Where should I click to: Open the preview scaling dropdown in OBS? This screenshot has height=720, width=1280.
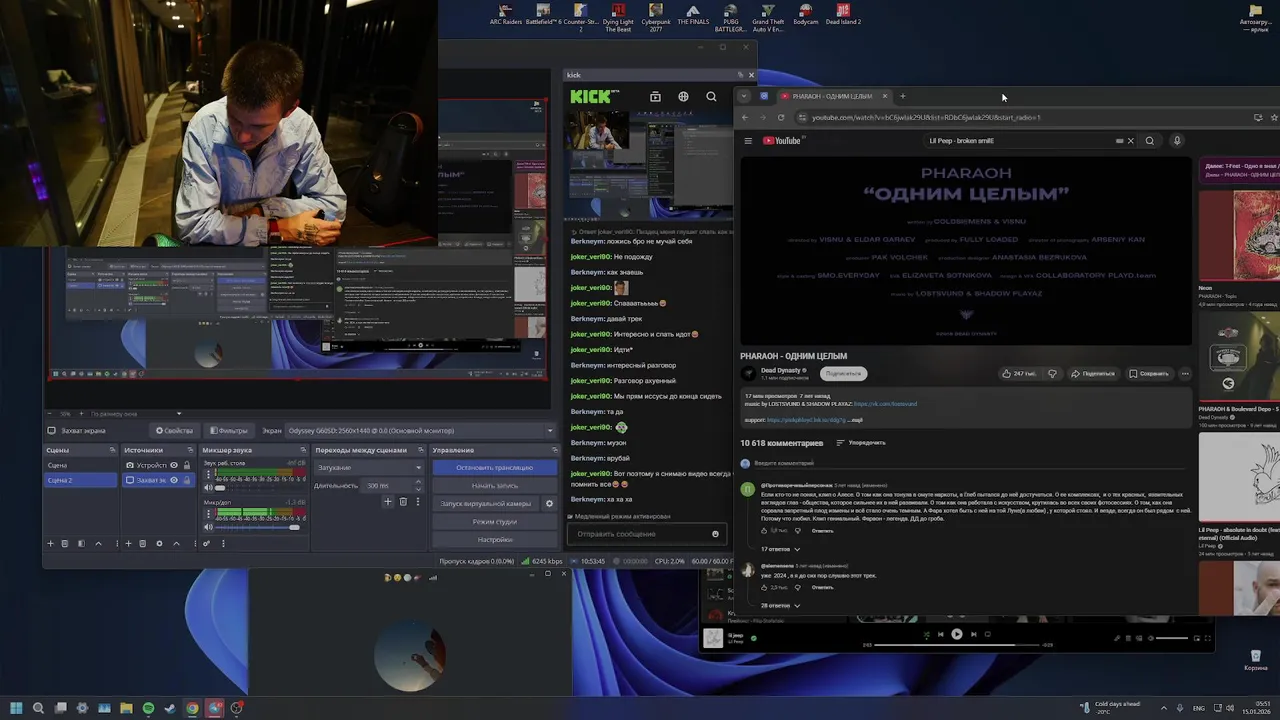135,413
